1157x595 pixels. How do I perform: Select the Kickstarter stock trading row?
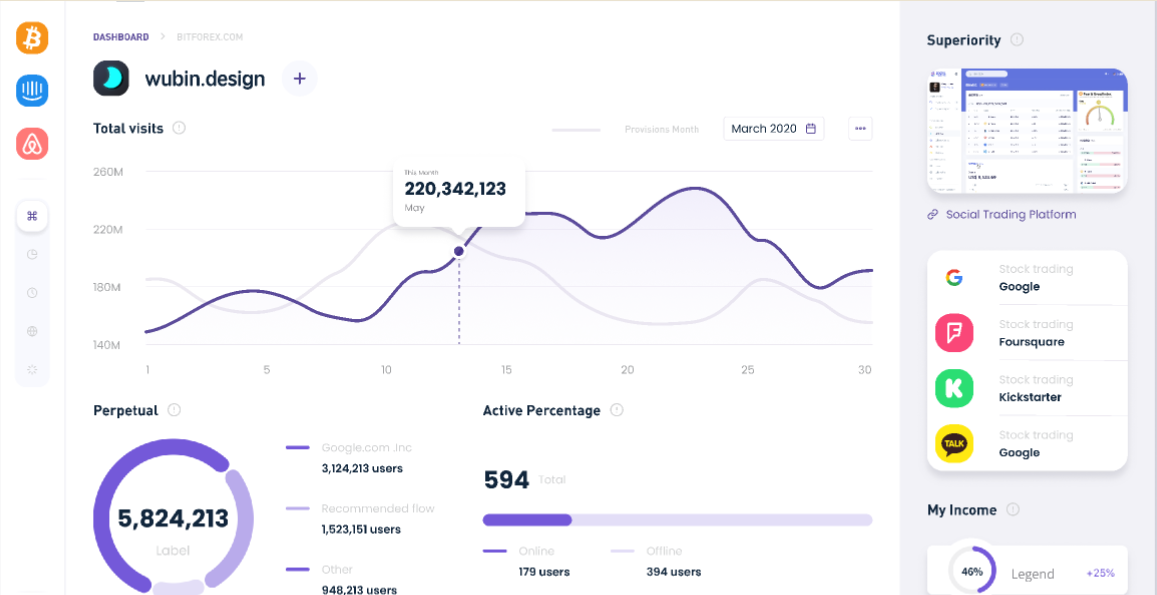coord(1027,388)
